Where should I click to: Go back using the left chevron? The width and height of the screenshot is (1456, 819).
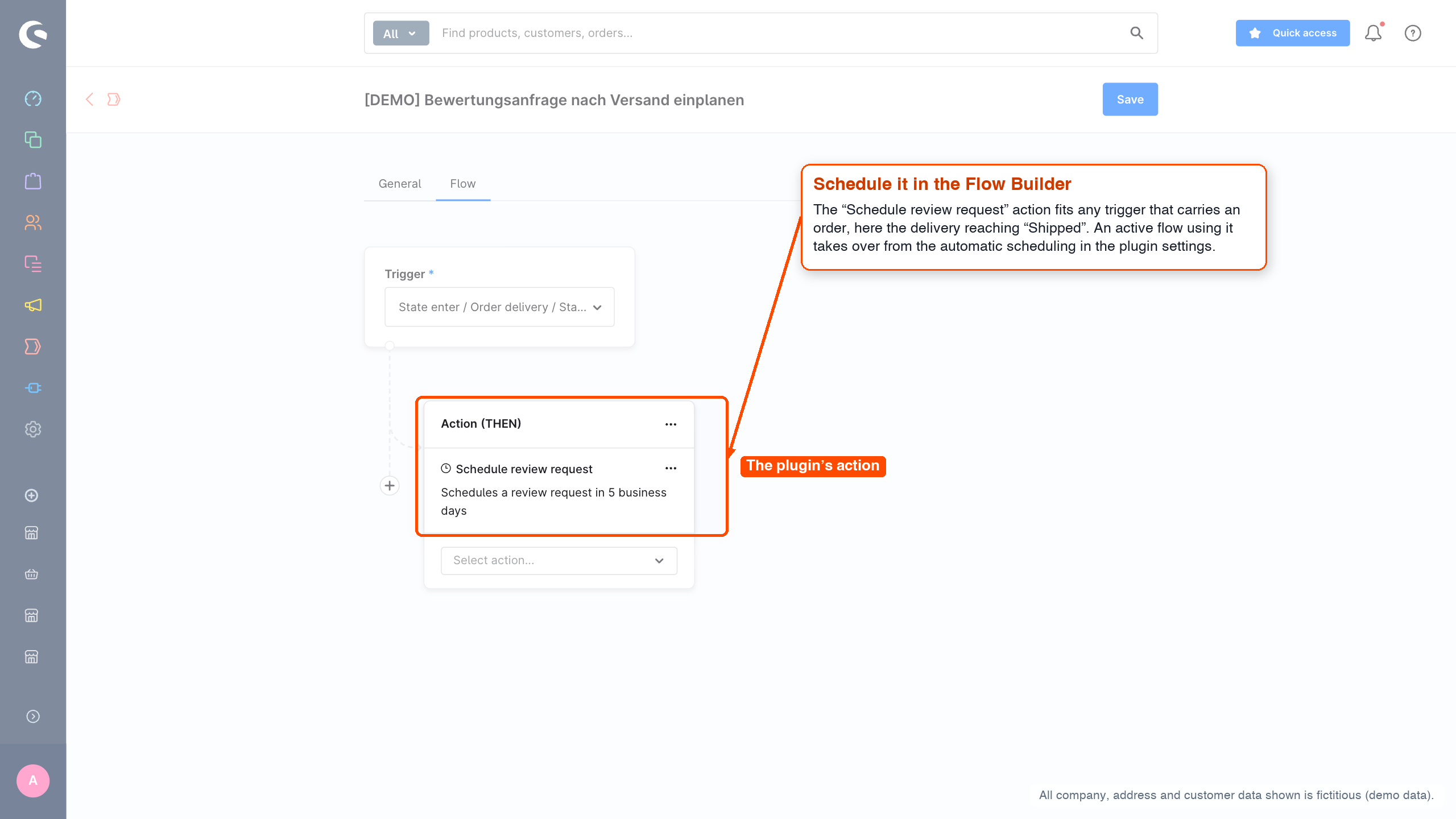click(x=89, y=100)
